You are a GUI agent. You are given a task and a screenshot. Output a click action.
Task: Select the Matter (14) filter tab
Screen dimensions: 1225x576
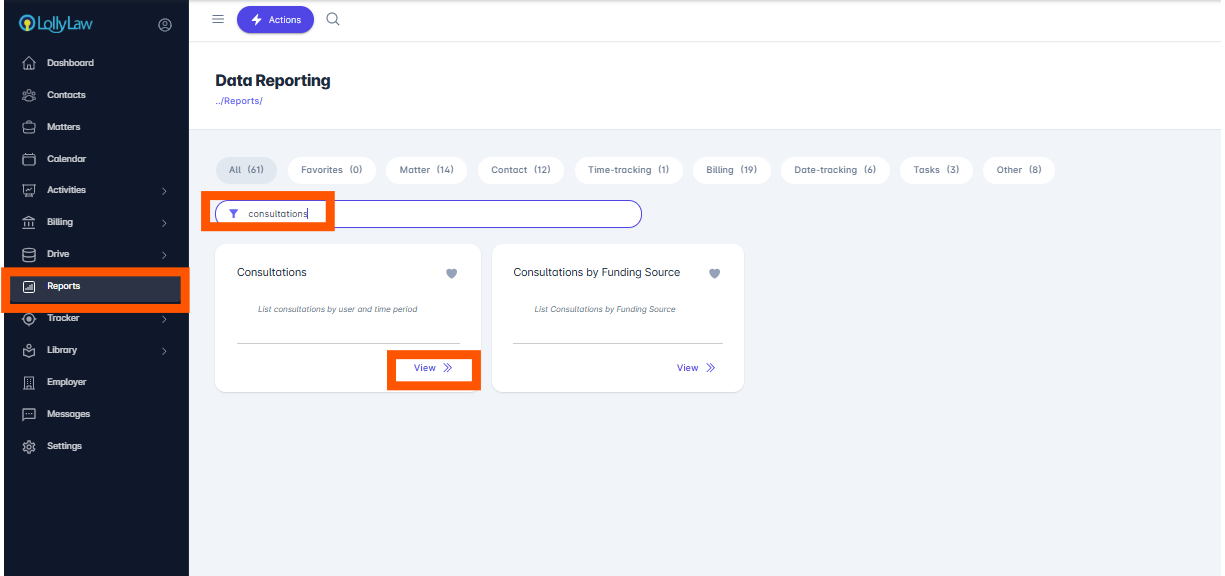pyautogui.click(x=427, y=170)
